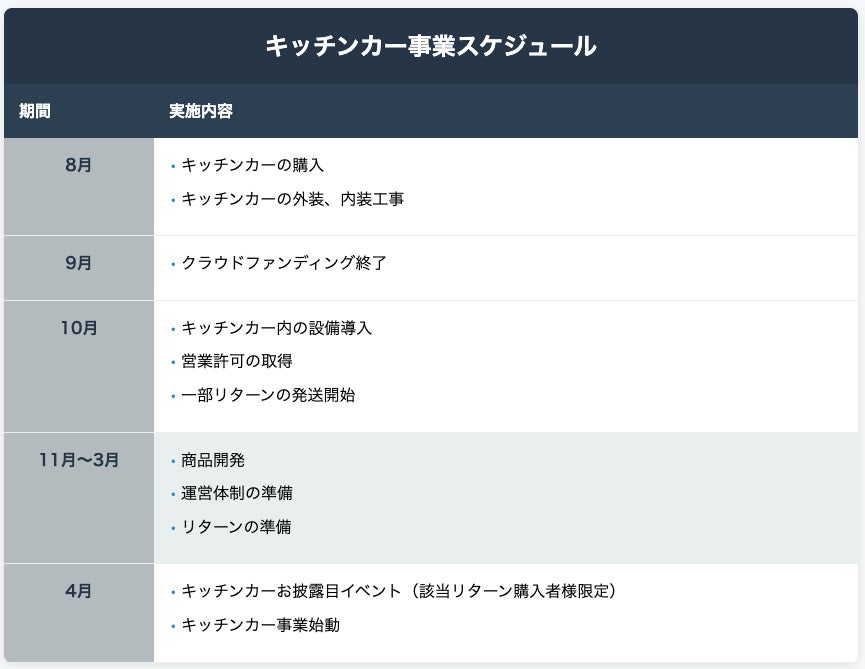This screenshot has height=669, width=865.
Task: Click the 8月 period cell
Action: click(78, 166)
